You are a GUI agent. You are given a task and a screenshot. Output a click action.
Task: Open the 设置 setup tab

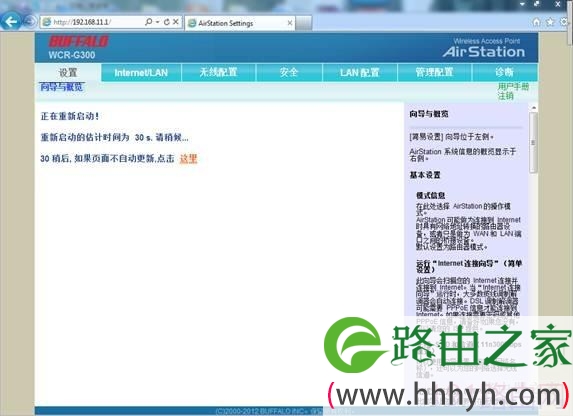(x=68, y=72)
